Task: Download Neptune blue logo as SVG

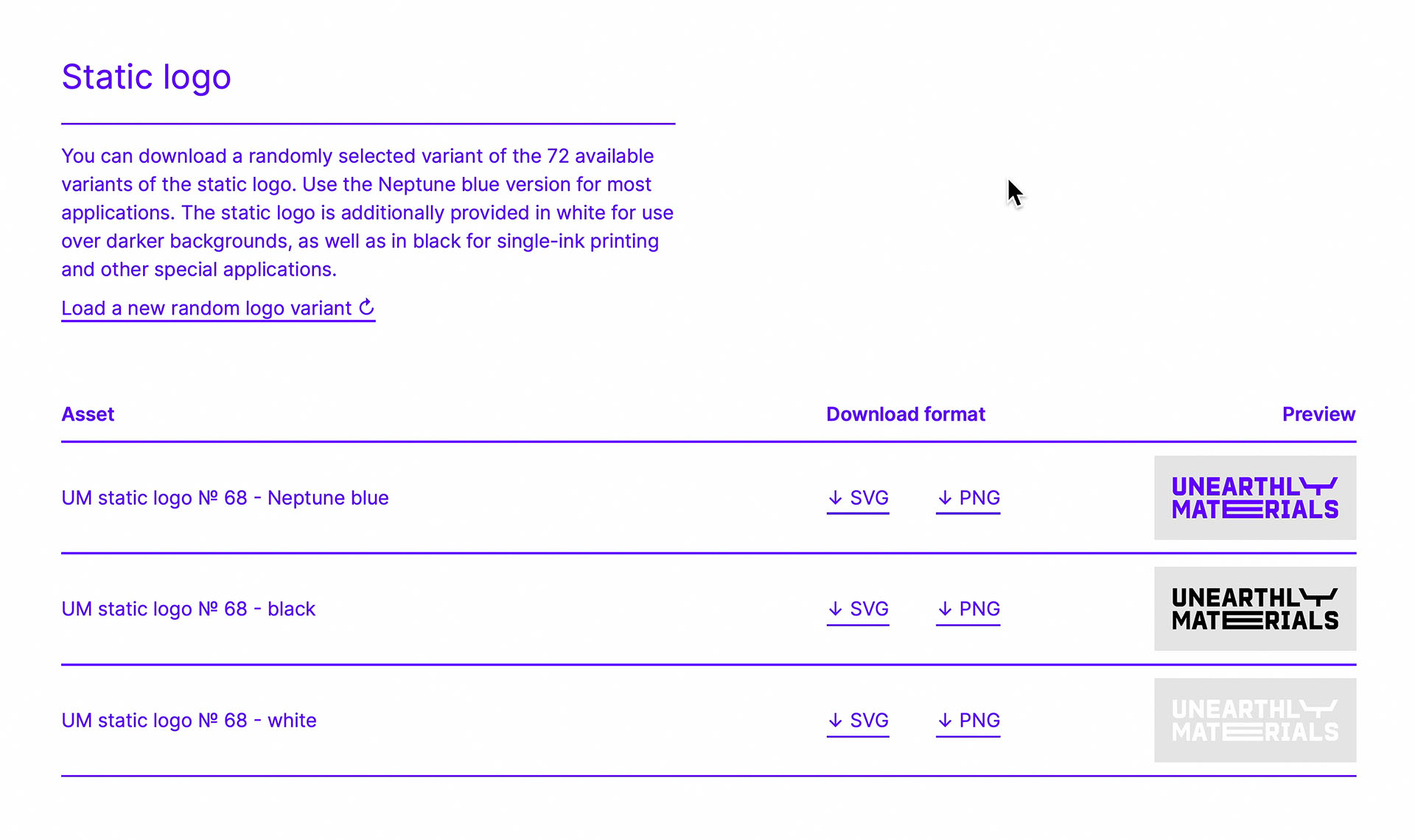Action: click(x=868, y=498)
